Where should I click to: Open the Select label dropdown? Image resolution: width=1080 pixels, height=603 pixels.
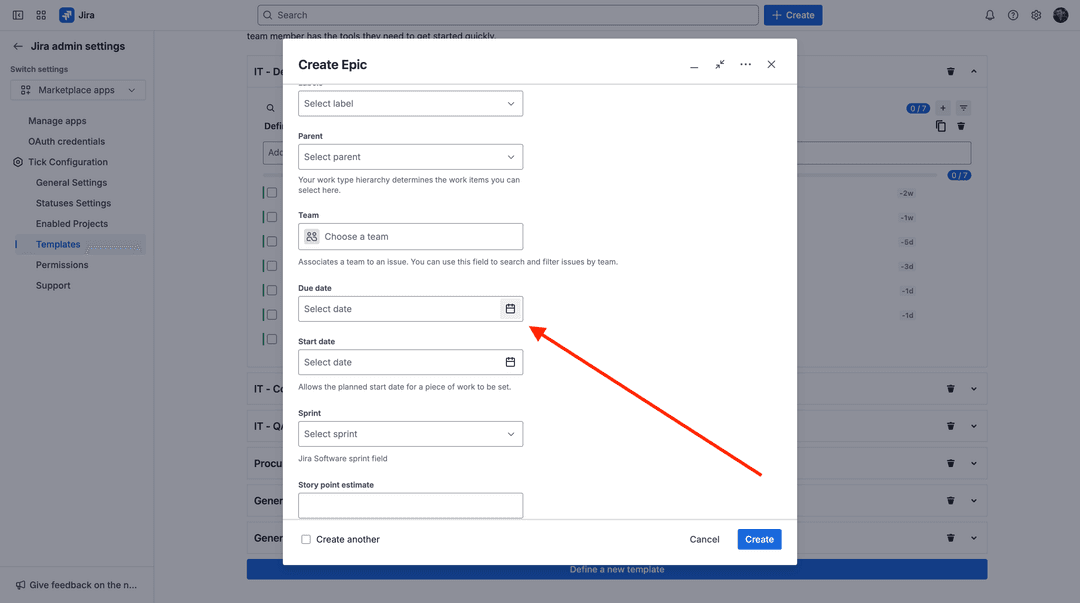point(410,103)
